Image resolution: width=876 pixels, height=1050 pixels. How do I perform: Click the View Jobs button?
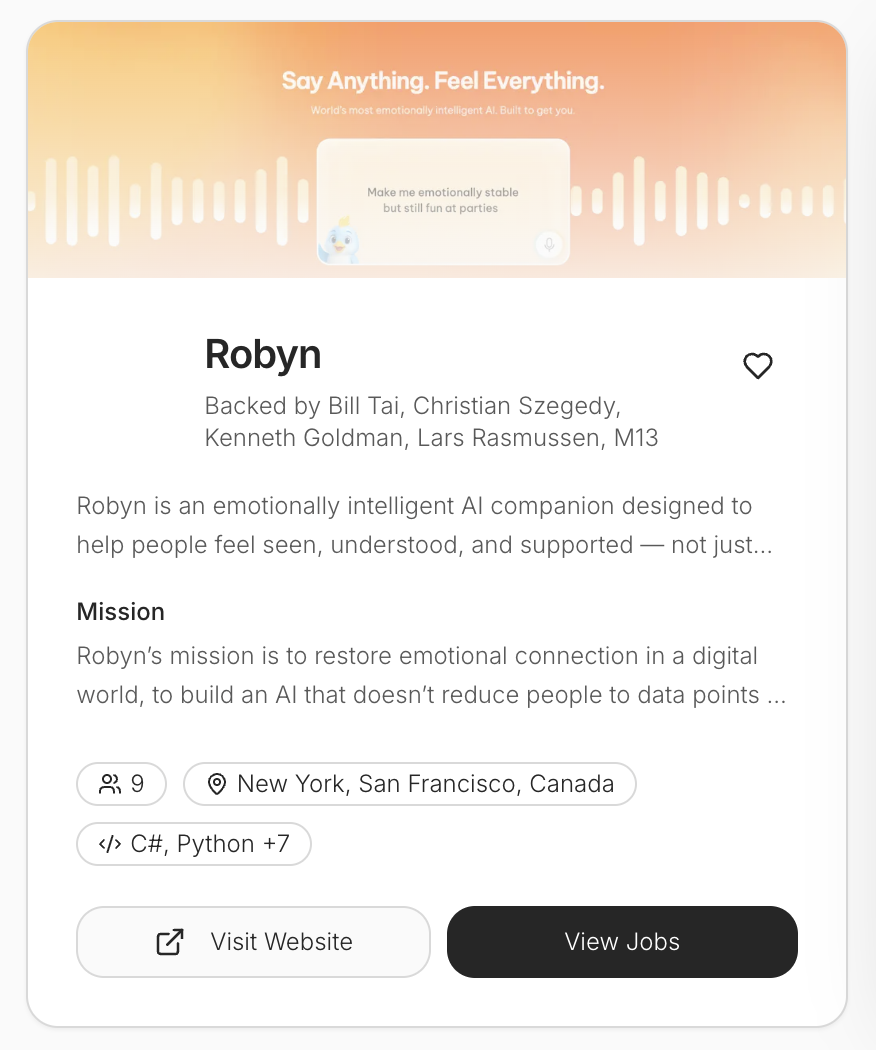pyautogui.click(x=622, y=941)
